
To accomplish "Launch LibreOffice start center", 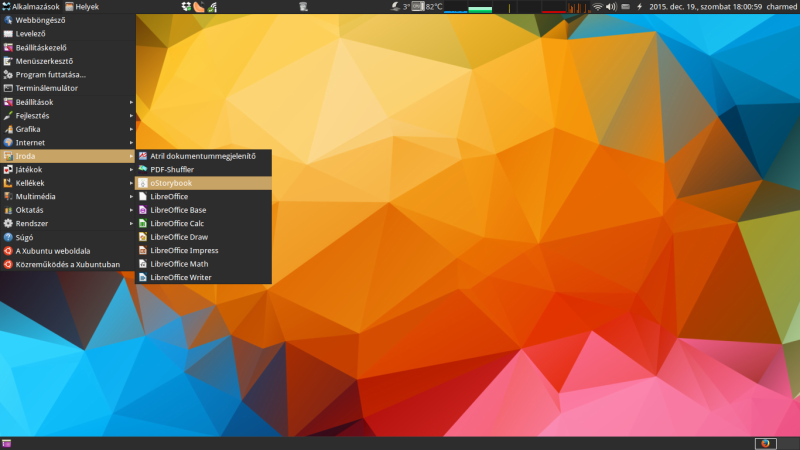I will tap(203, 196).
